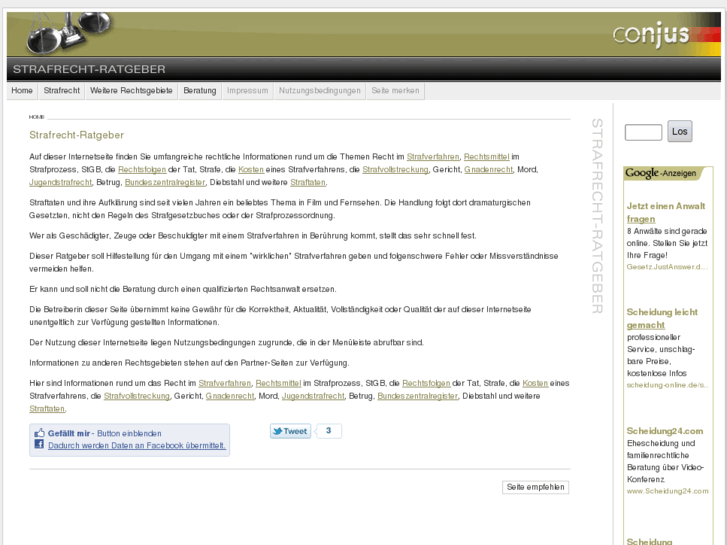Image resolution: width=727 pixels, height=545 pixels.
Task: Follow Straftaten link in first paragraph
Action: tap(308, 182)
